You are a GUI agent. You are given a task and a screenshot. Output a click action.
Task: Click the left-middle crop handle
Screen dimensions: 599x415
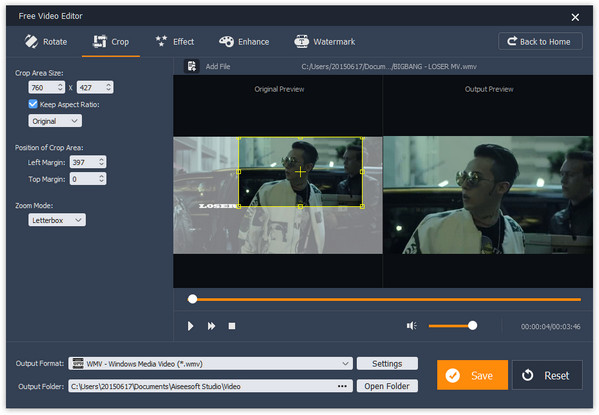tap(239, 172)
